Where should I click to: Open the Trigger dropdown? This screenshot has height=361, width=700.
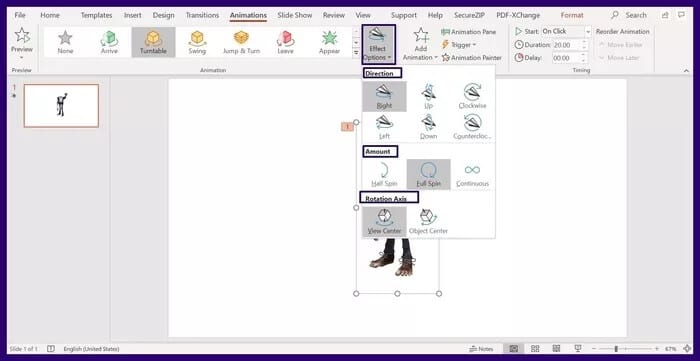pos(459,45)
